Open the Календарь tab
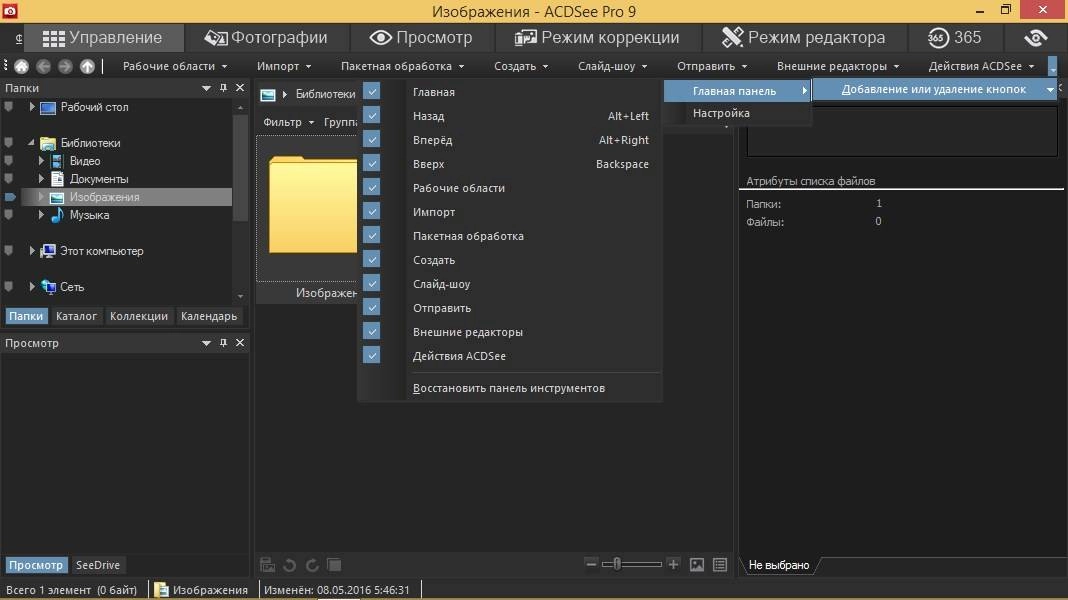 click(x=209, y=316)
